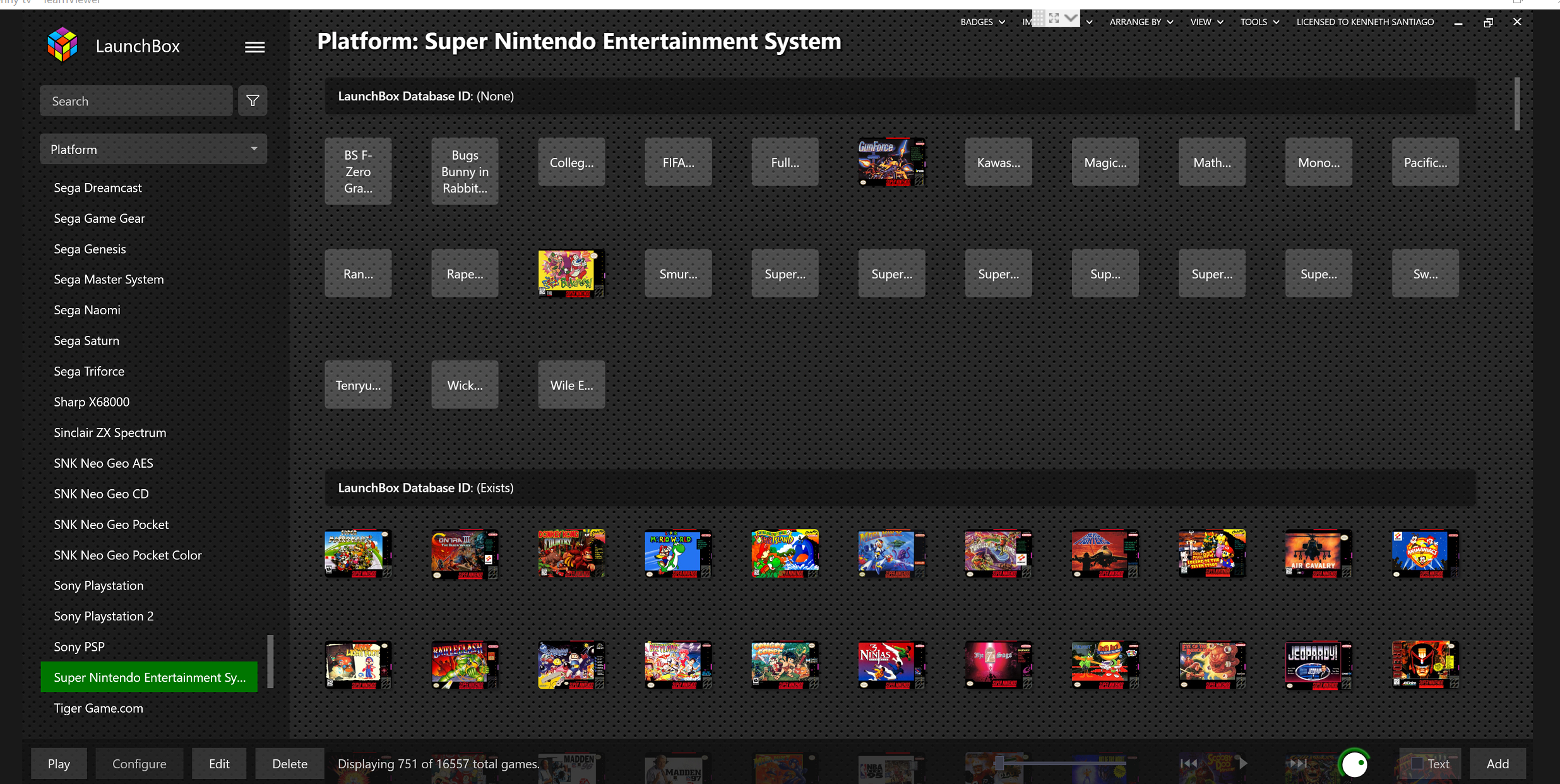
Task: Click the Play button
Action: point(59,764)
